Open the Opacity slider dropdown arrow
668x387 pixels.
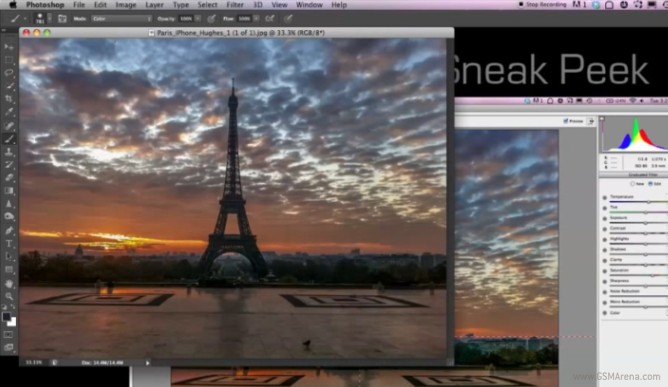pos(198,19)
